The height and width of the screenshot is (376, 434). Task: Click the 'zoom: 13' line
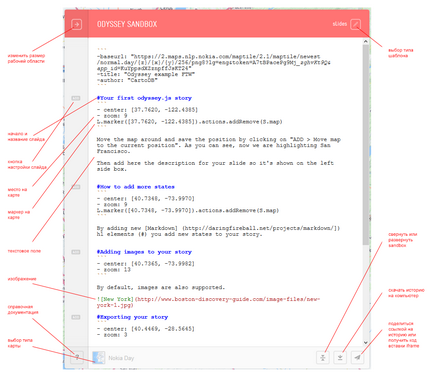click(114, 270)
